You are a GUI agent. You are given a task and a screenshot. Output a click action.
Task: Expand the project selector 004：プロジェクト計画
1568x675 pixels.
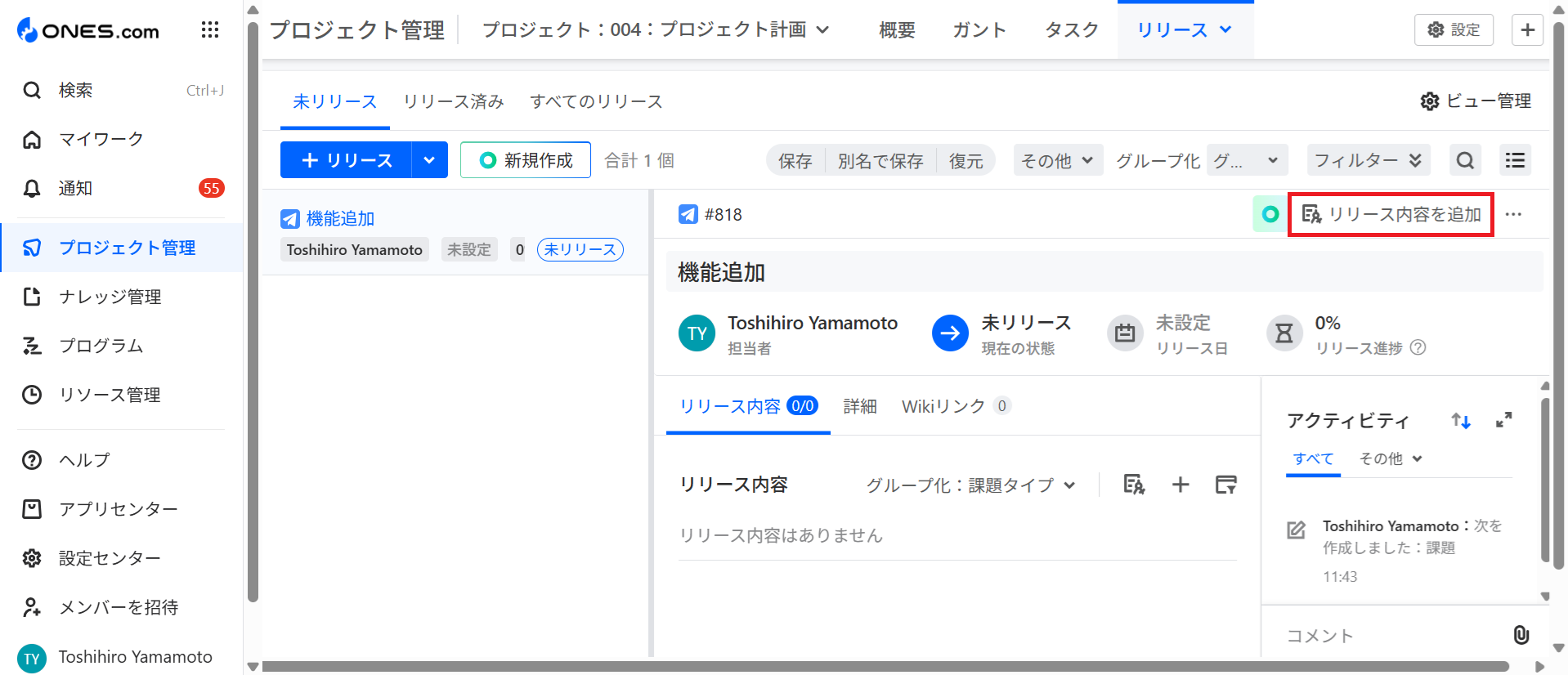point(656,30)
